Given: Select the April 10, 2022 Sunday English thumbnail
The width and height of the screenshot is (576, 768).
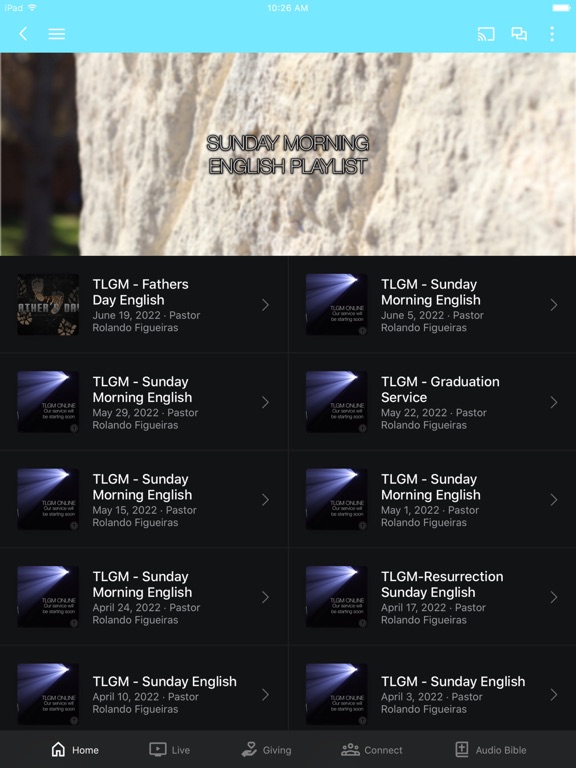Looking at the screenshot, I should 48,694.
